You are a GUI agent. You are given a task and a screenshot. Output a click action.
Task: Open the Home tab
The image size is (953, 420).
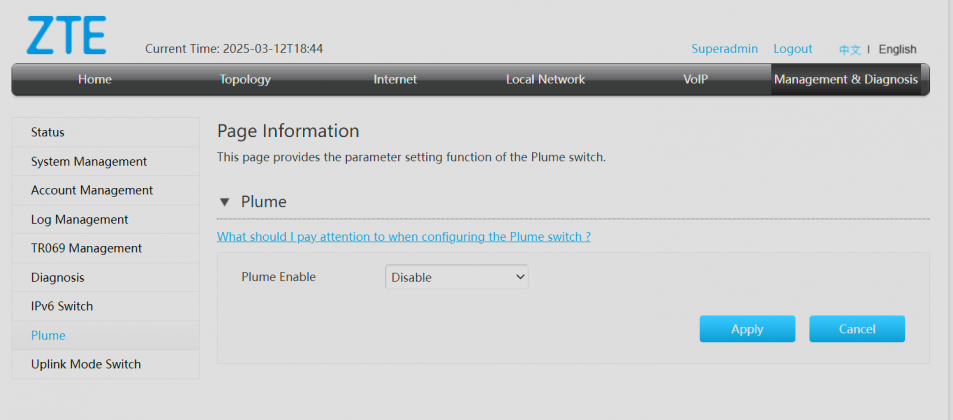coord(95,79)
